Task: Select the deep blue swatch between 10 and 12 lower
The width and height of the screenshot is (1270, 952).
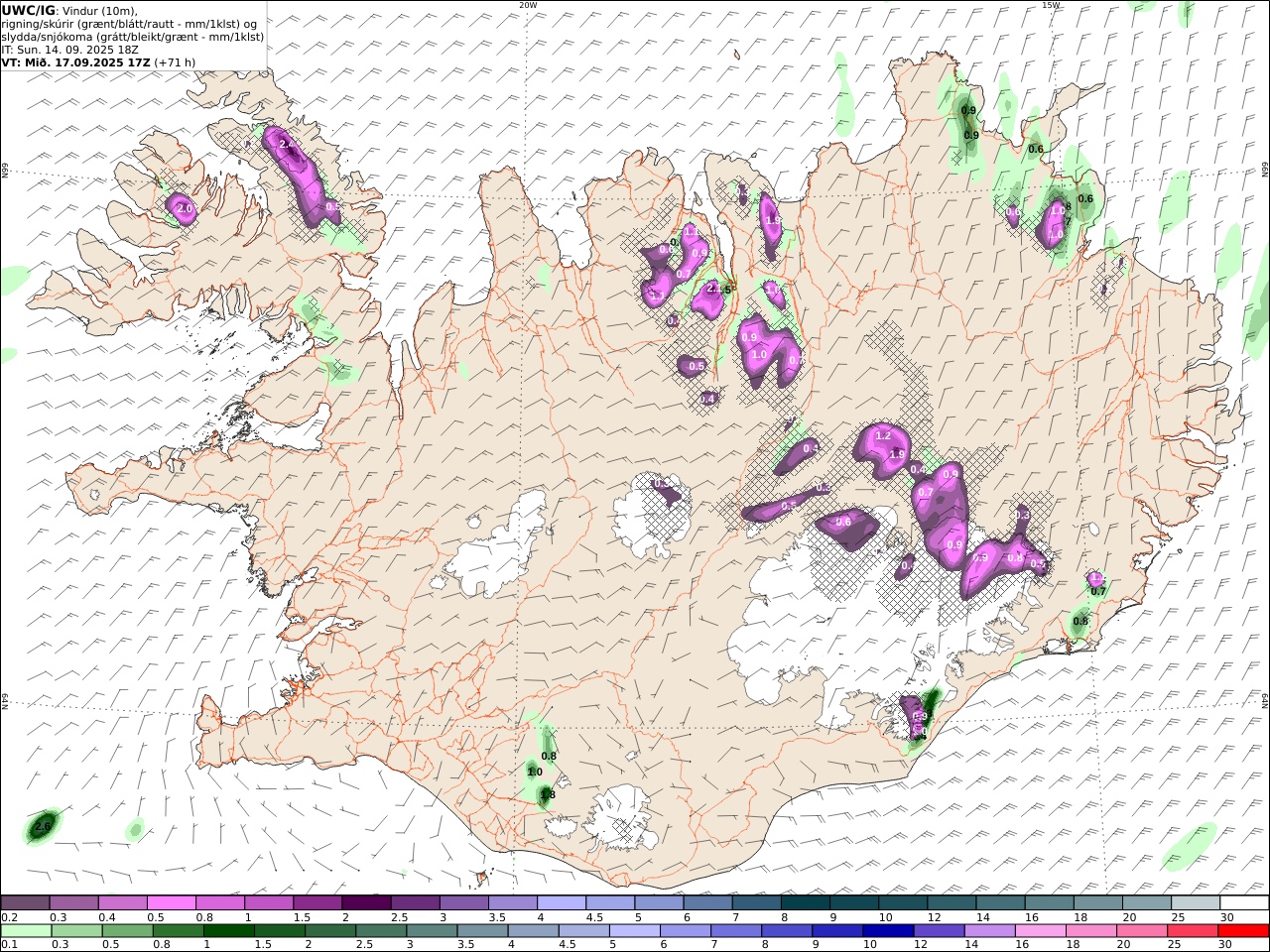Action: tap(889, 930)
